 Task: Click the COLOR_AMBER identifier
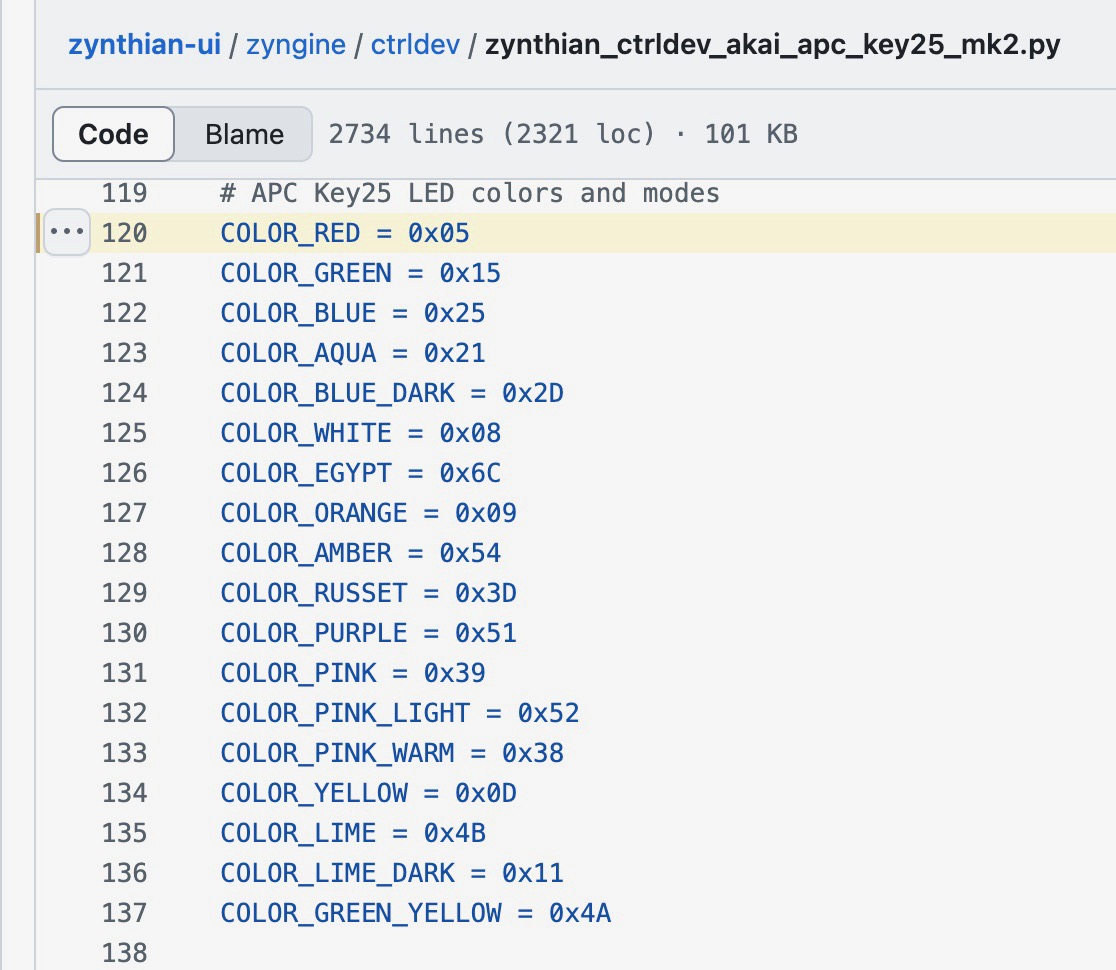pyautogui.click(x=306, y=552)
